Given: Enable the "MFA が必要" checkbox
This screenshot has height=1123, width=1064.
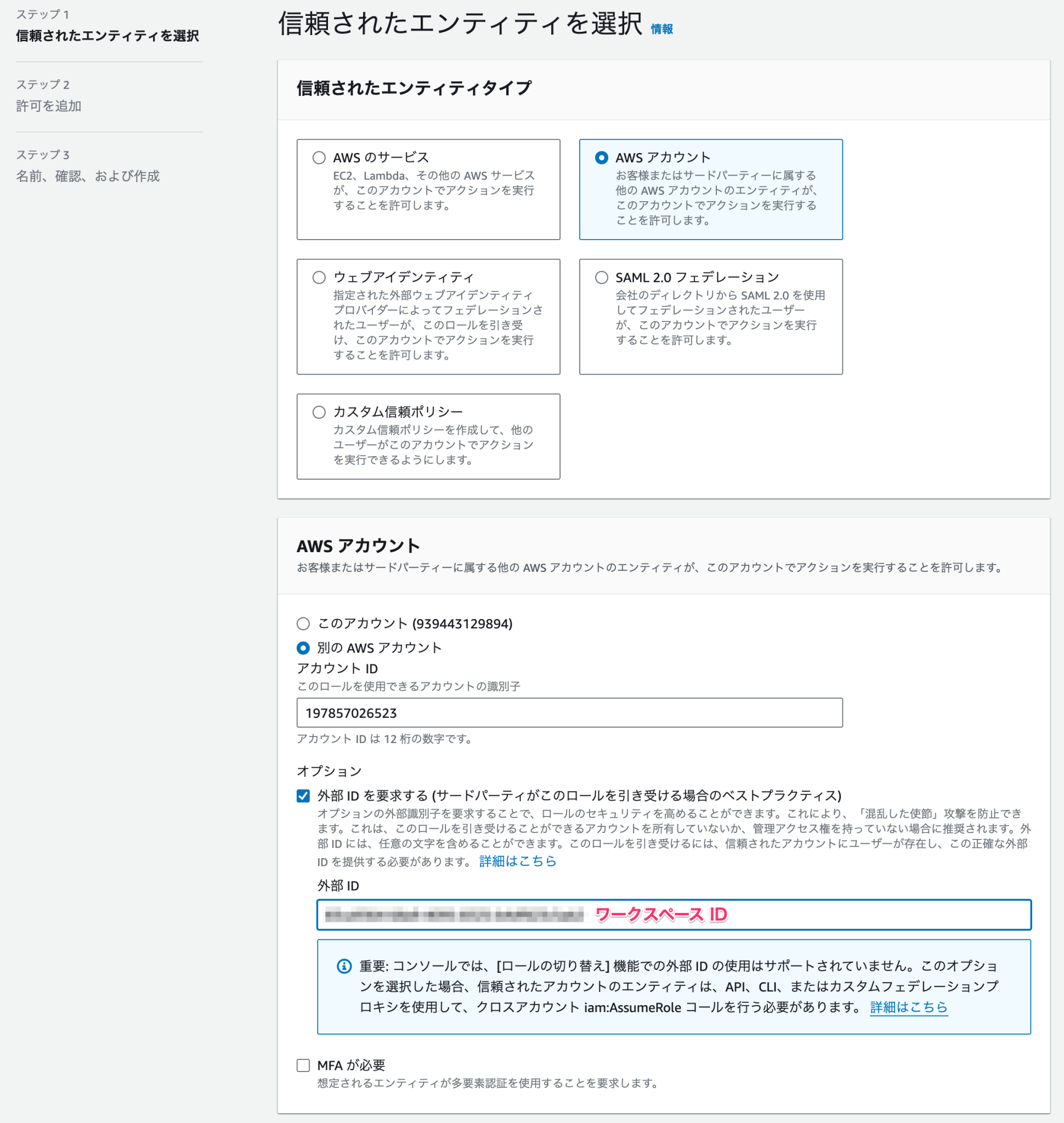Looking at the screenshot, I should [303, 1065].
